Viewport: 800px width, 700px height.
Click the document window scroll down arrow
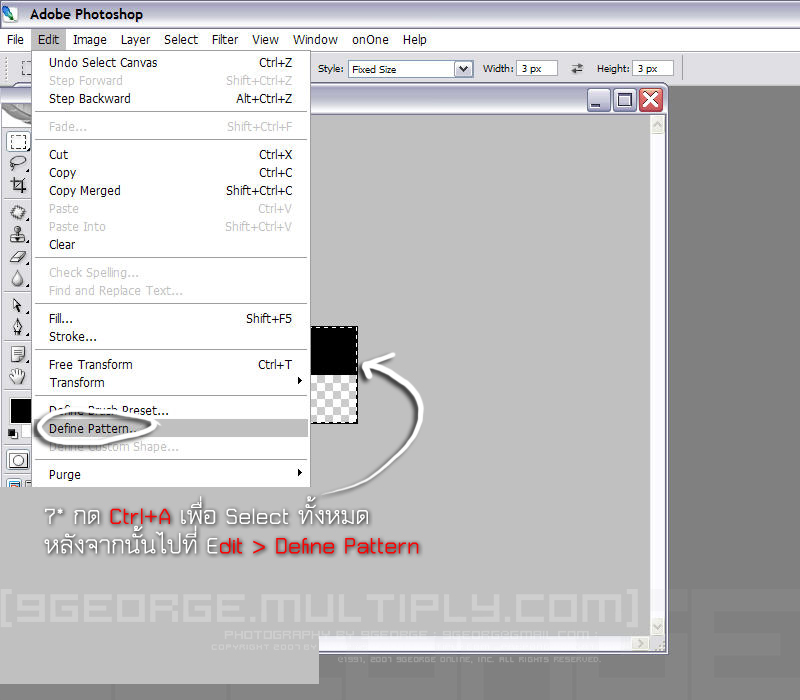pos(657,626)
